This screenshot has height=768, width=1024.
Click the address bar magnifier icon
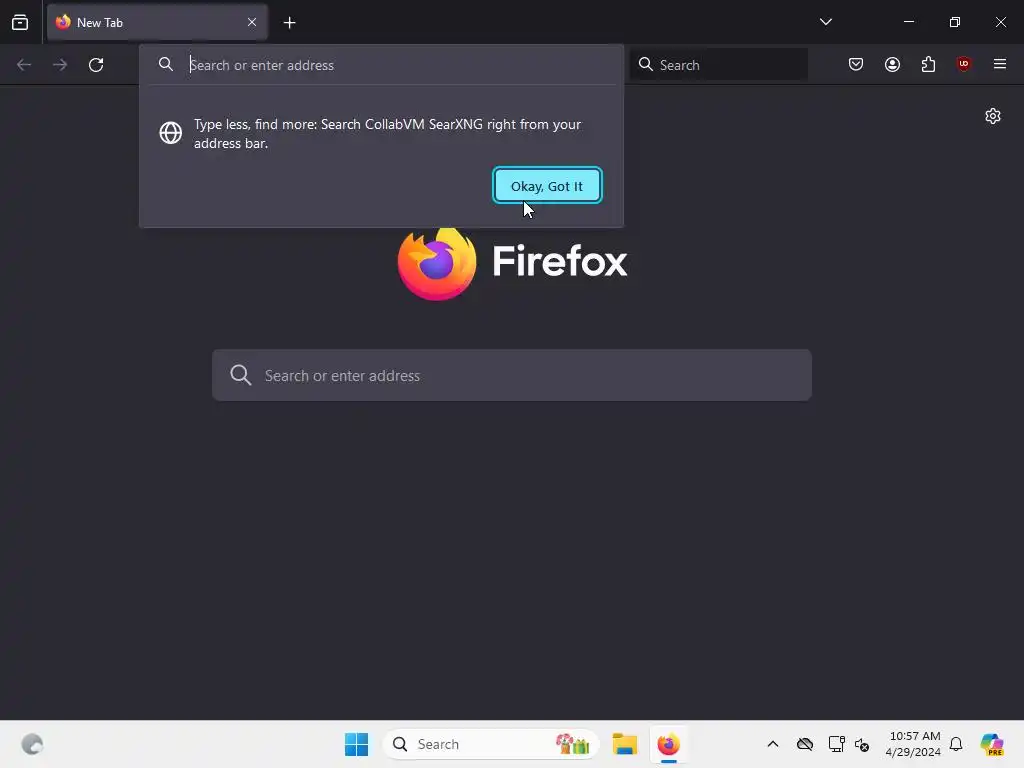(166, 64)
